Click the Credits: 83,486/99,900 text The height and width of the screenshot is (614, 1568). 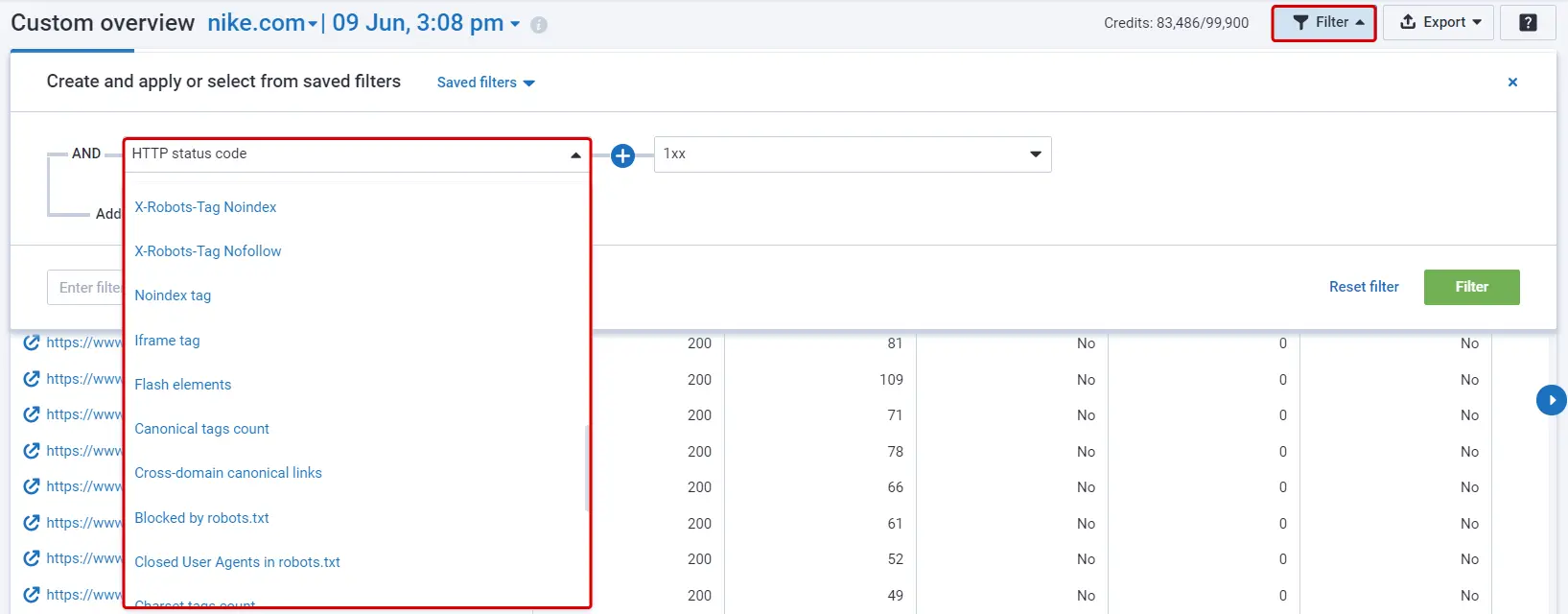click(1176, 23)
